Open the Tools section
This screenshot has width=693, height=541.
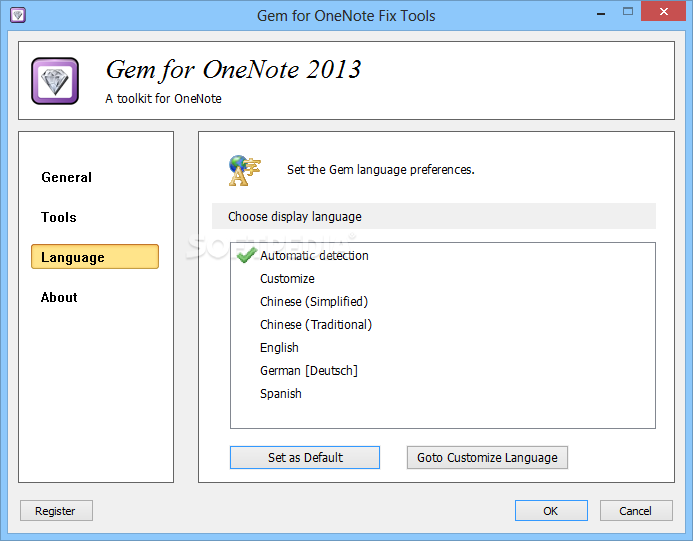pyautogui.click(x=59, y=217)
